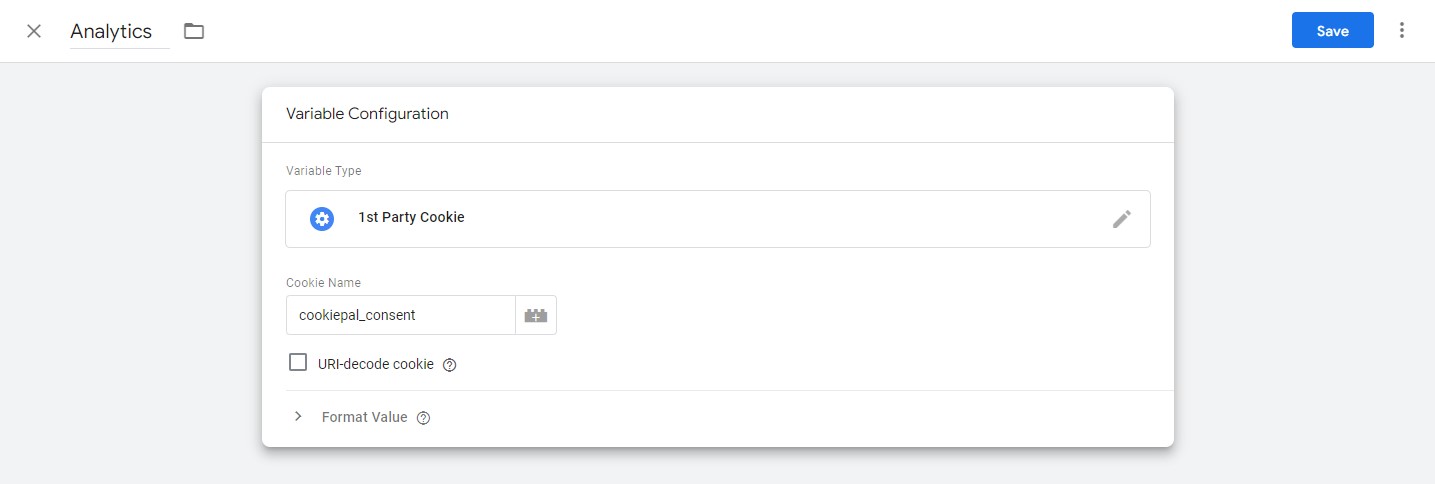Click the Cookie Name field label
This screenshot has width=1435, height=484.
click(x=323, y=283)
